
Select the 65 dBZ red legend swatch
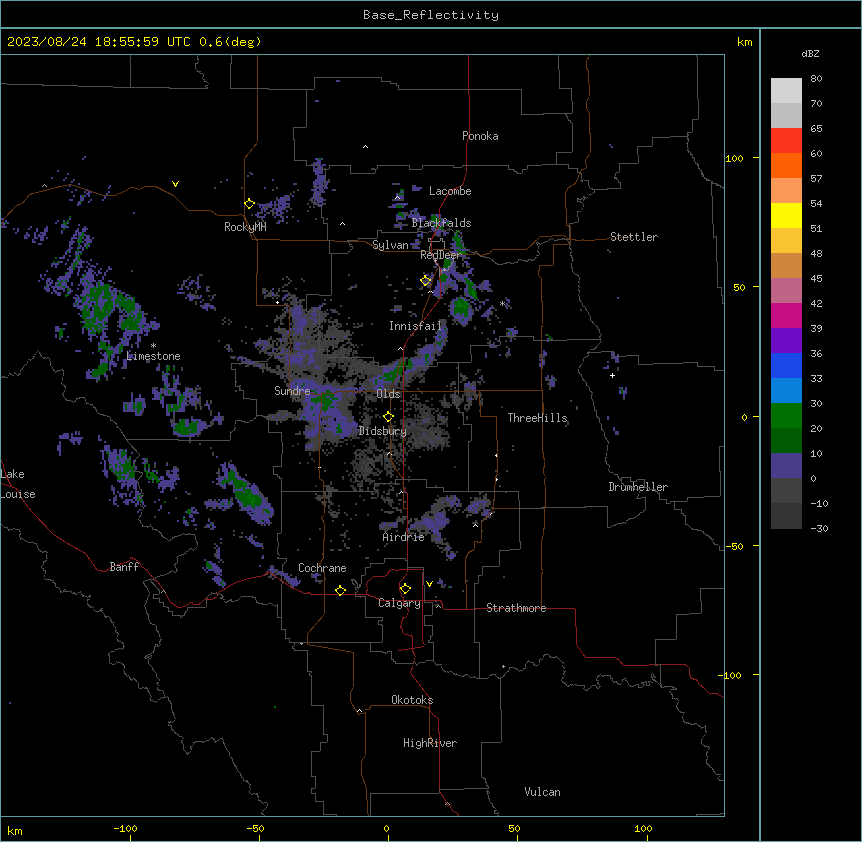(786, 140)
